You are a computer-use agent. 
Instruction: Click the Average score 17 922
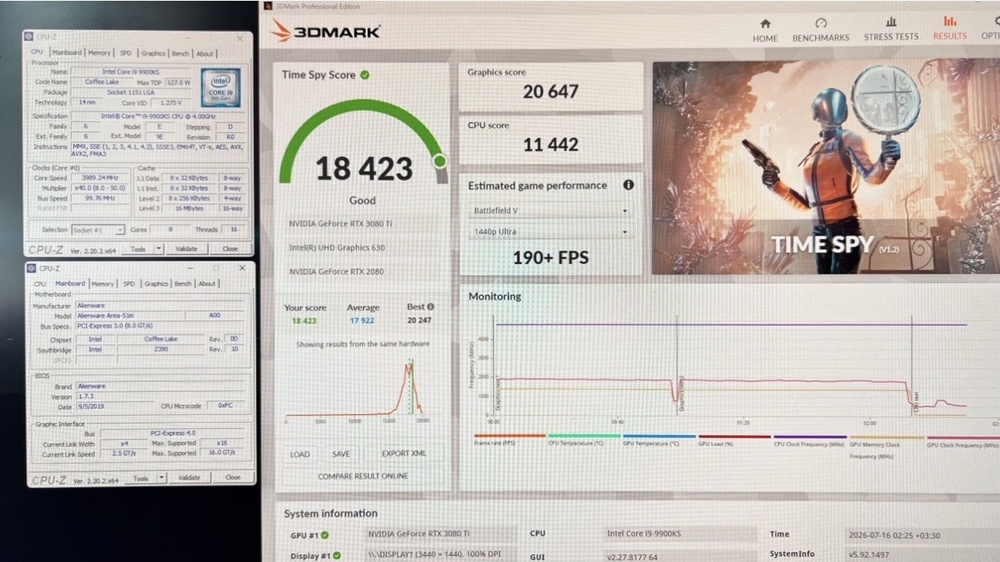tap(362, 321)
